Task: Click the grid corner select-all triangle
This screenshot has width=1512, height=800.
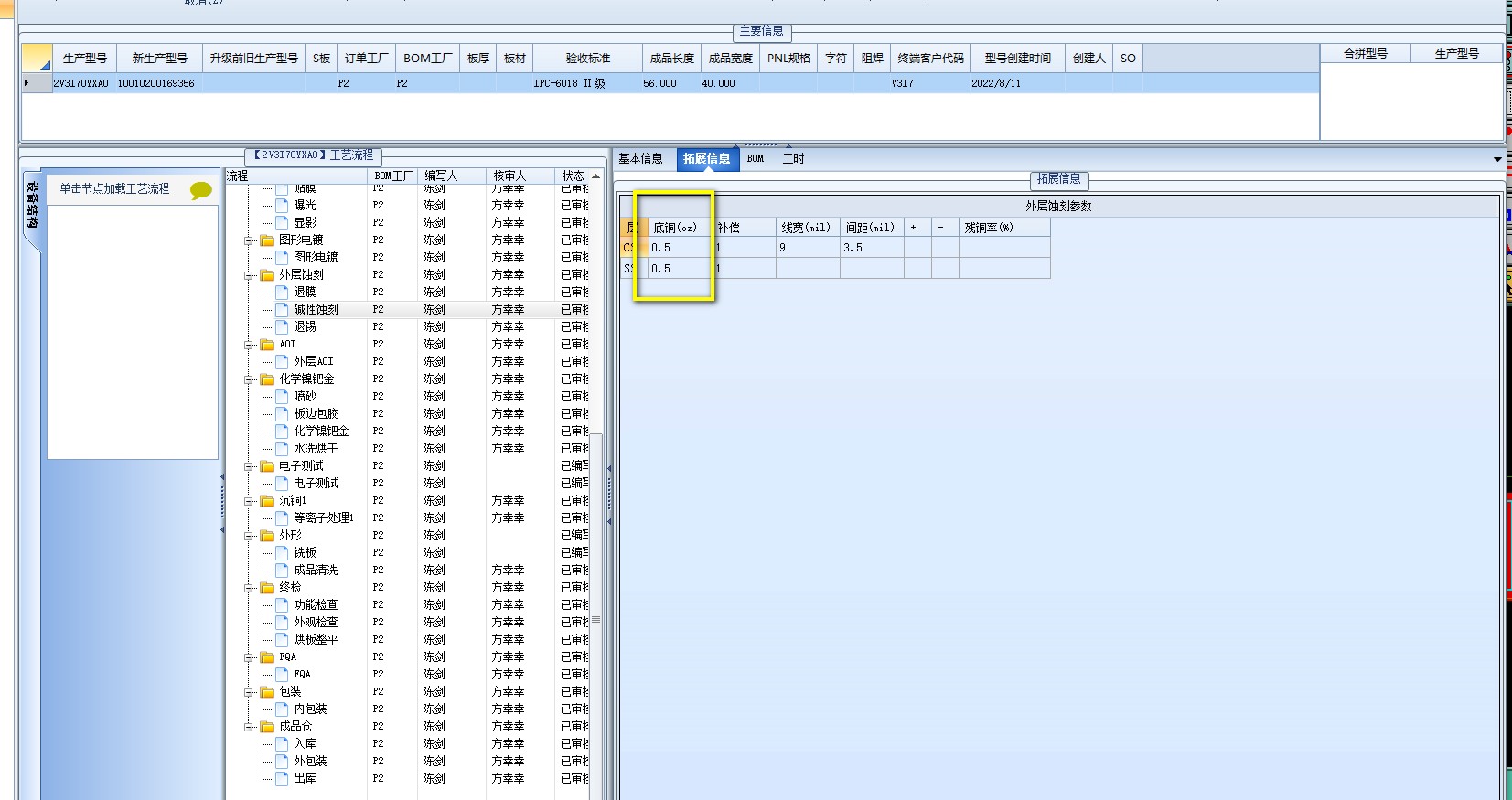Action: click(x=38, y=59)
